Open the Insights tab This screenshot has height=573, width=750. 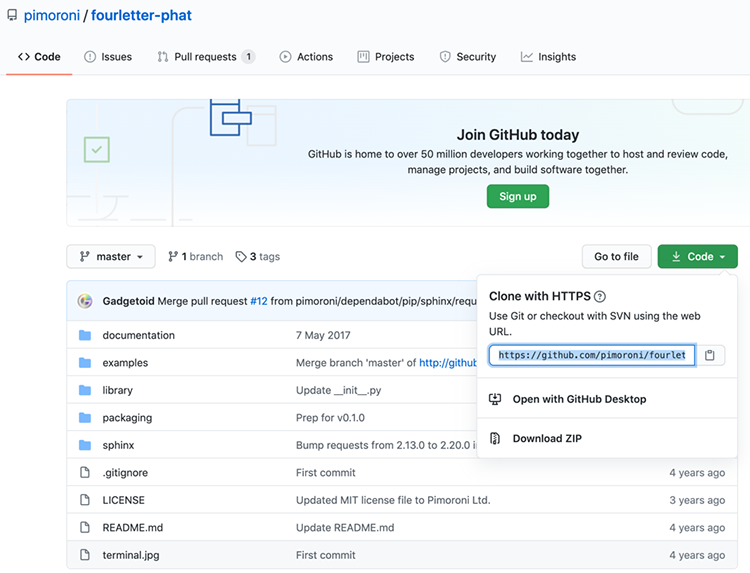[x=549, y=57]
